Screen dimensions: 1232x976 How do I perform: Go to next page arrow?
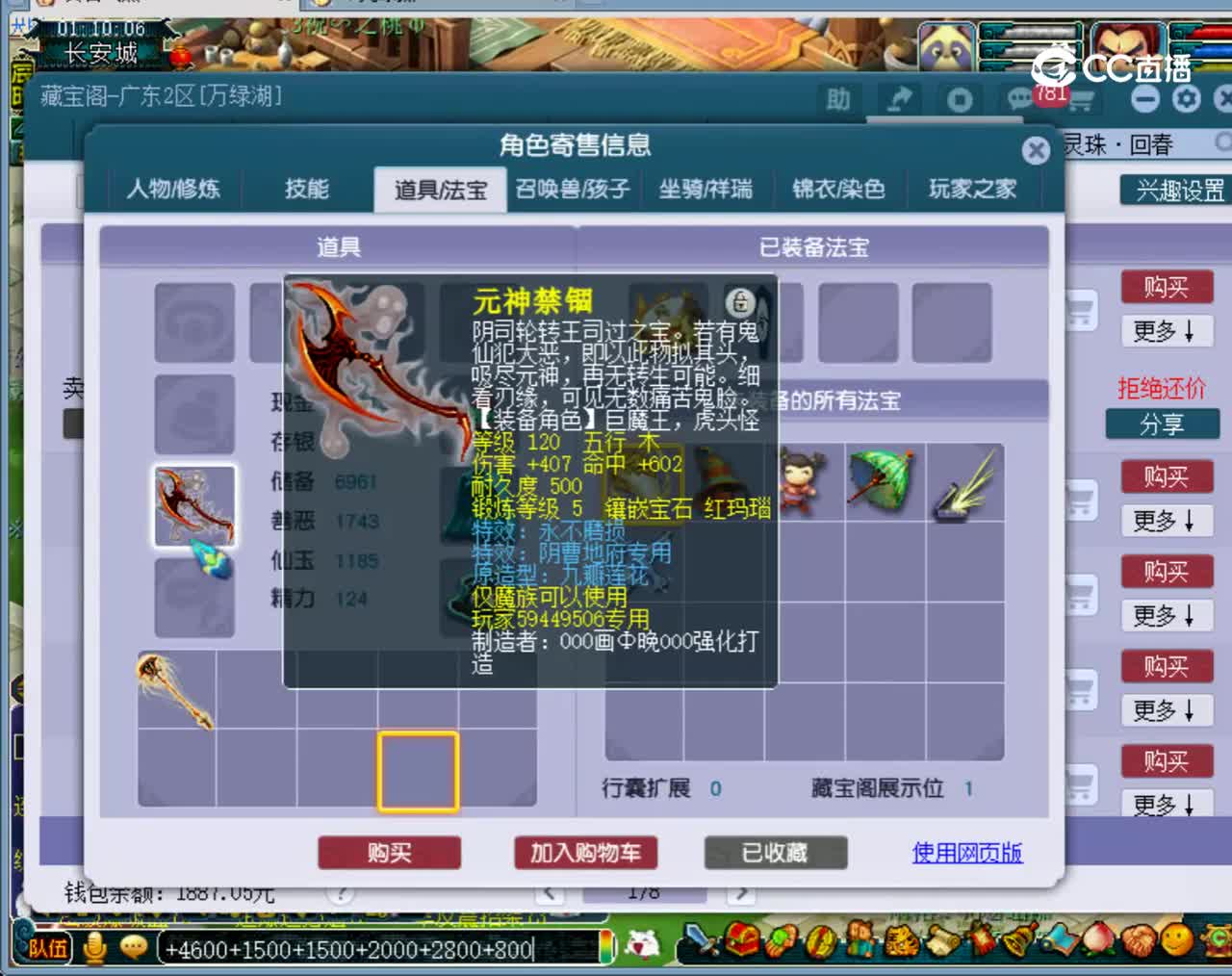point(741,893)
